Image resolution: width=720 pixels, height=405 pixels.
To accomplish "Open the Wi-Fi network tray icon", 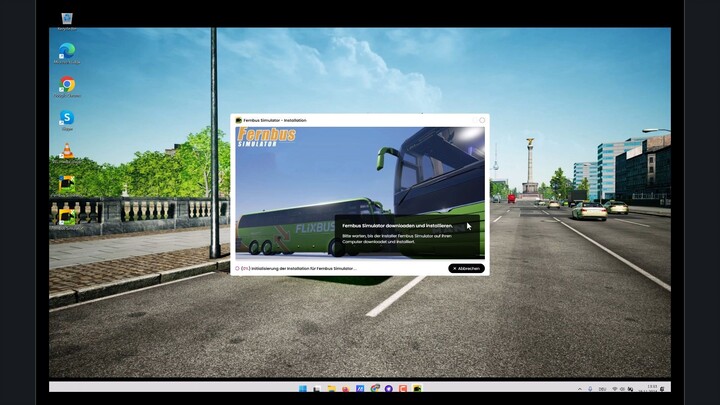I will 614,389.
